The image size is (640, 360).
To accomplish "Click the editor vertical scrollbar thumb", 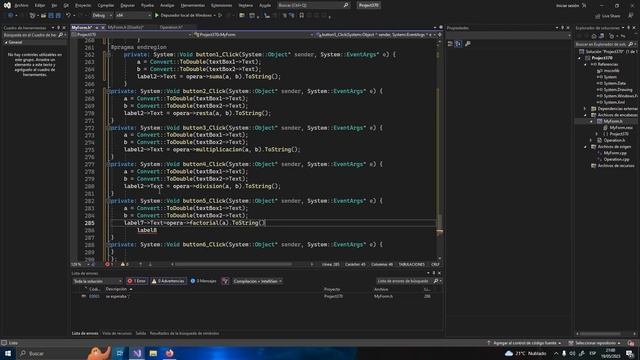I will [x=440, y=222].
